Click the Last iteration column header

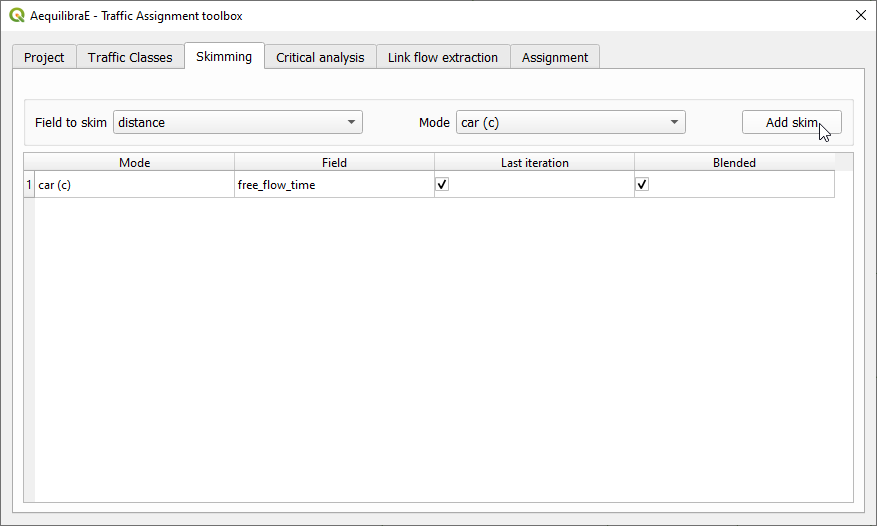[x=534, y=162]
